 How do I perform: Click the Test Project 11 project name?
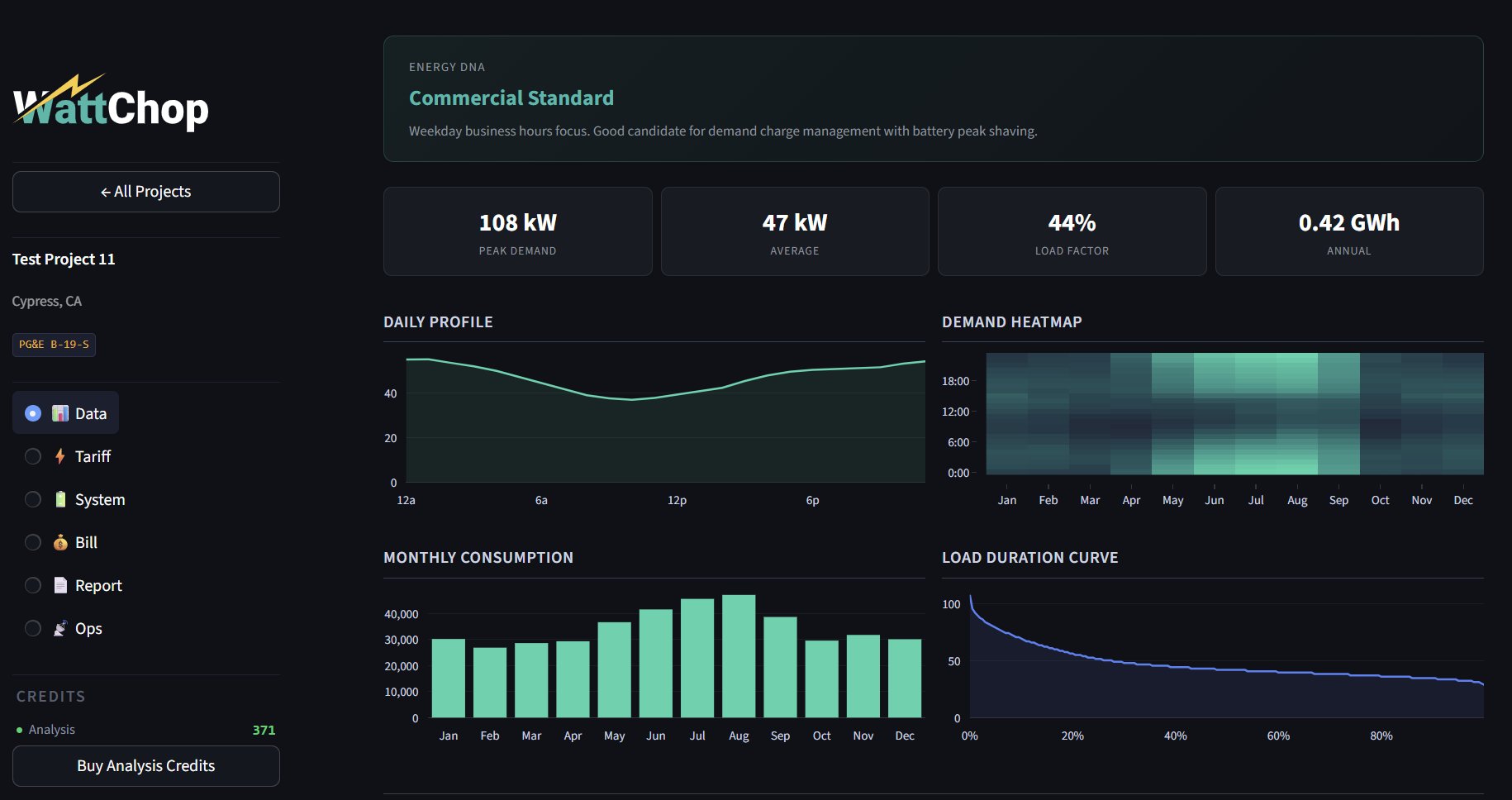[x=63, y=259]
